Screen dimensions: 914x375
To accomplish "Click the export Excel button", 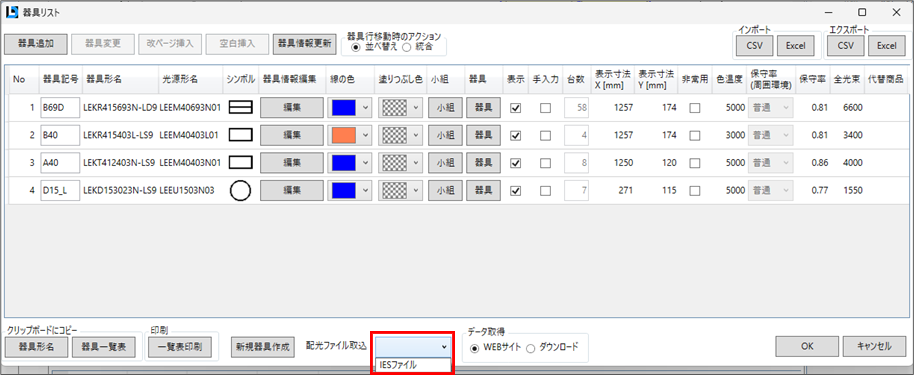I will [x=887, y=45].
